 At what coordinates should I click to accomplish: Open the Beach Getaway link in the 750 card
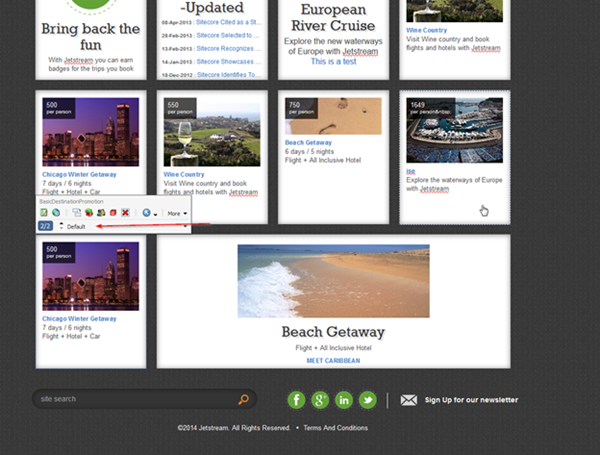(x=308, y=142)
